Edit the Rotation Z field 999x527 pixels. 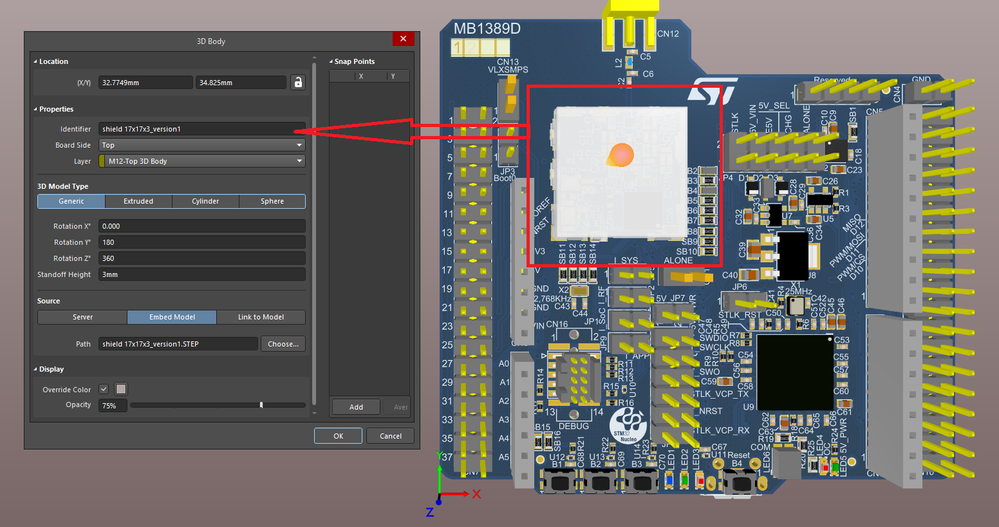(202, 258)
